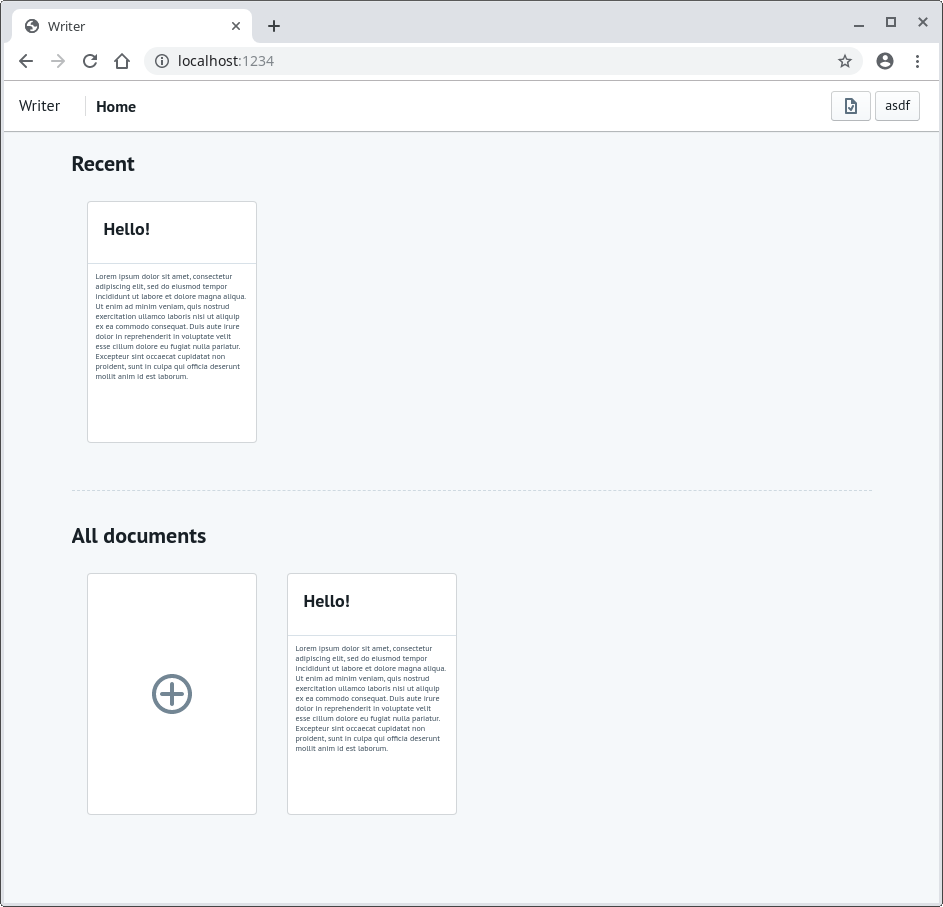943x907 pixels.
Task: Open the browser profile avatar
Action: (x=885, y=61)
